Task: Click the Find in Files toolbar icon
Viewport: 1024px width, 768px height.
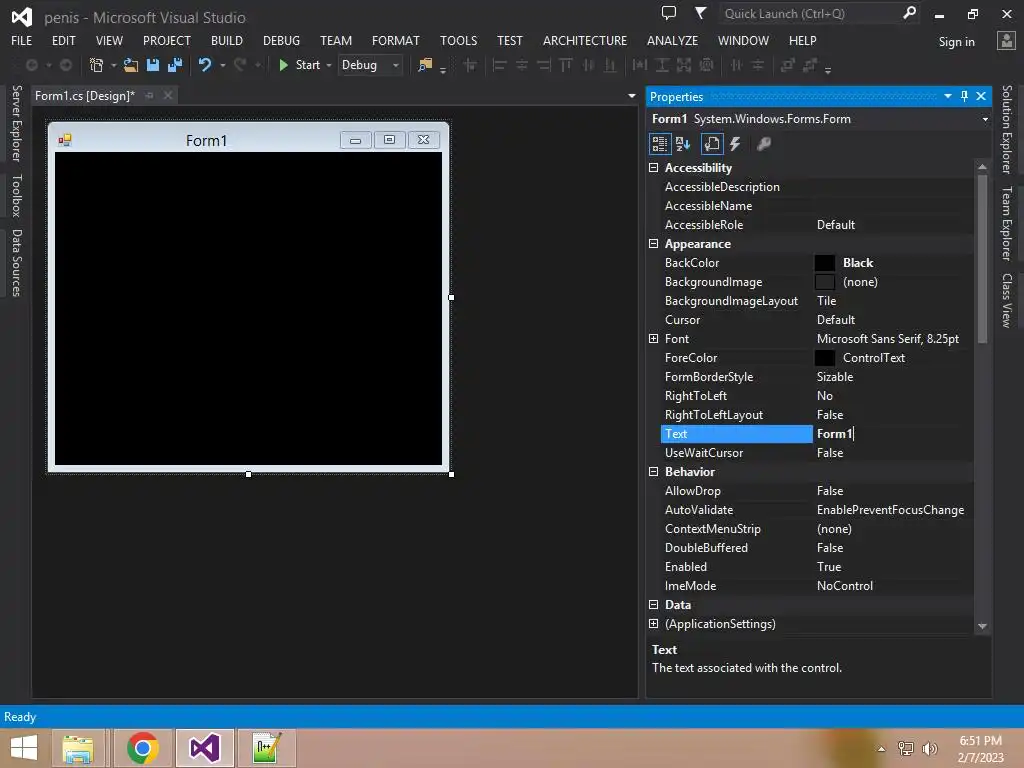Action: coord(425,65)
